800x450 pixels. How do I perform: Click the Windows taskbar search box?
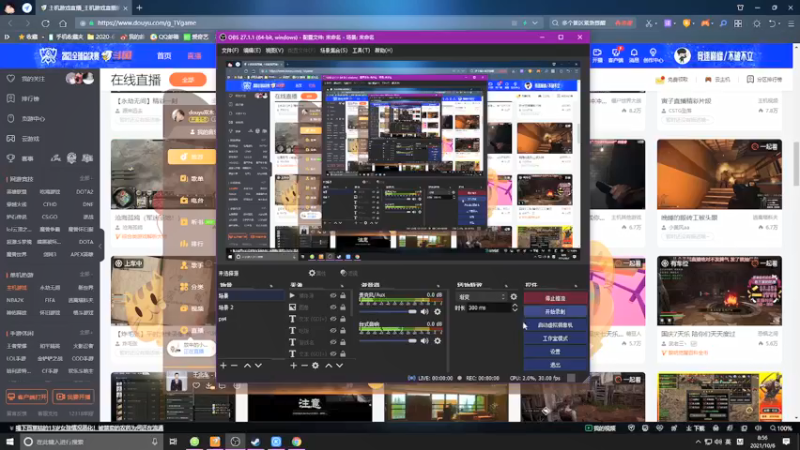tap(92, 441)
